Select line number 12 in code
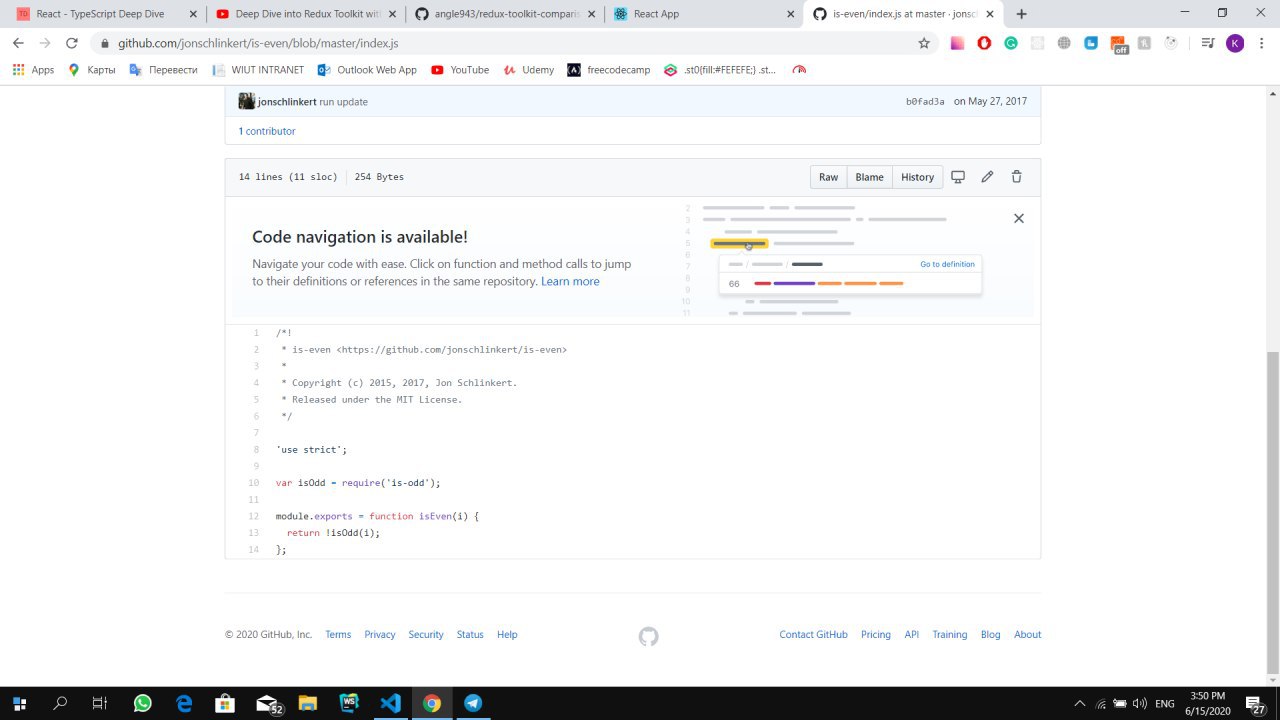1280x720 pixels. (x=254, y=516)
